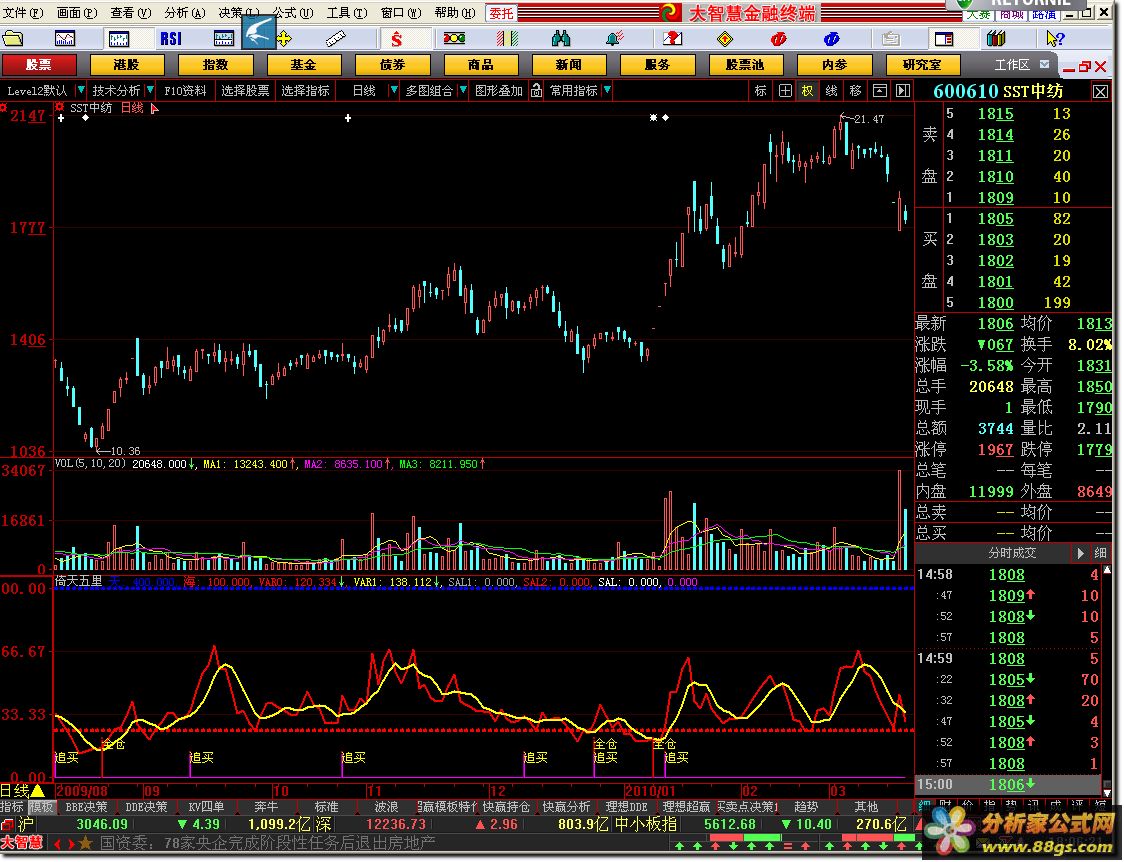This screenshot has width=1124, height=862.
Task: Click the 委托 order button
Action: (502, 13)
